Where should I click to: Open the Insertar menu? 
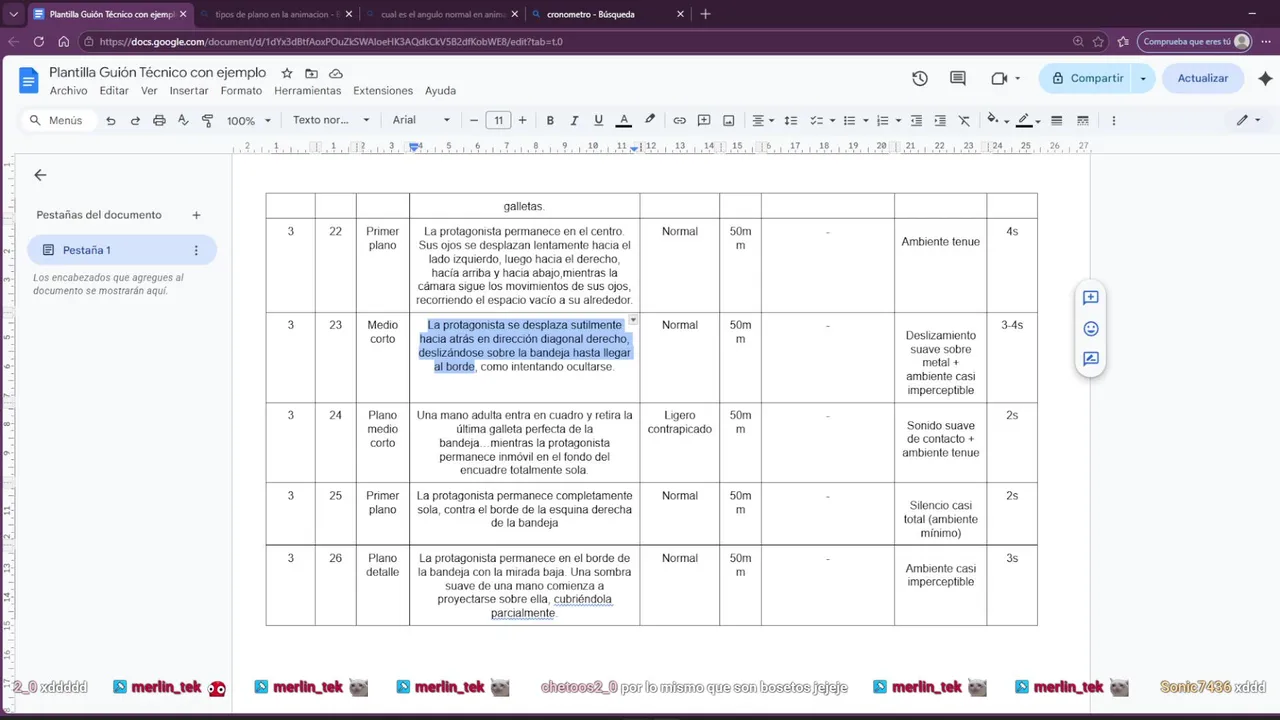189,91
